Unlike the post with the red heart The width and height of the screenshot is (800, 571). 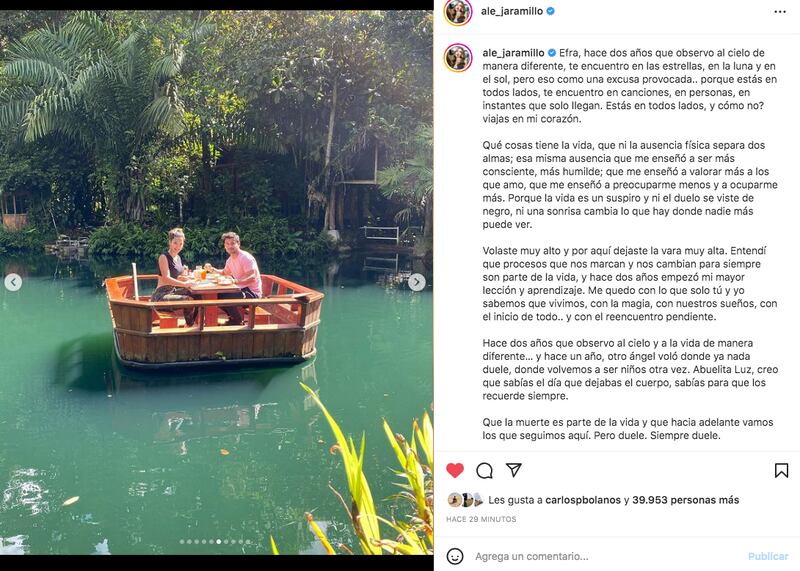pos(455,470)
